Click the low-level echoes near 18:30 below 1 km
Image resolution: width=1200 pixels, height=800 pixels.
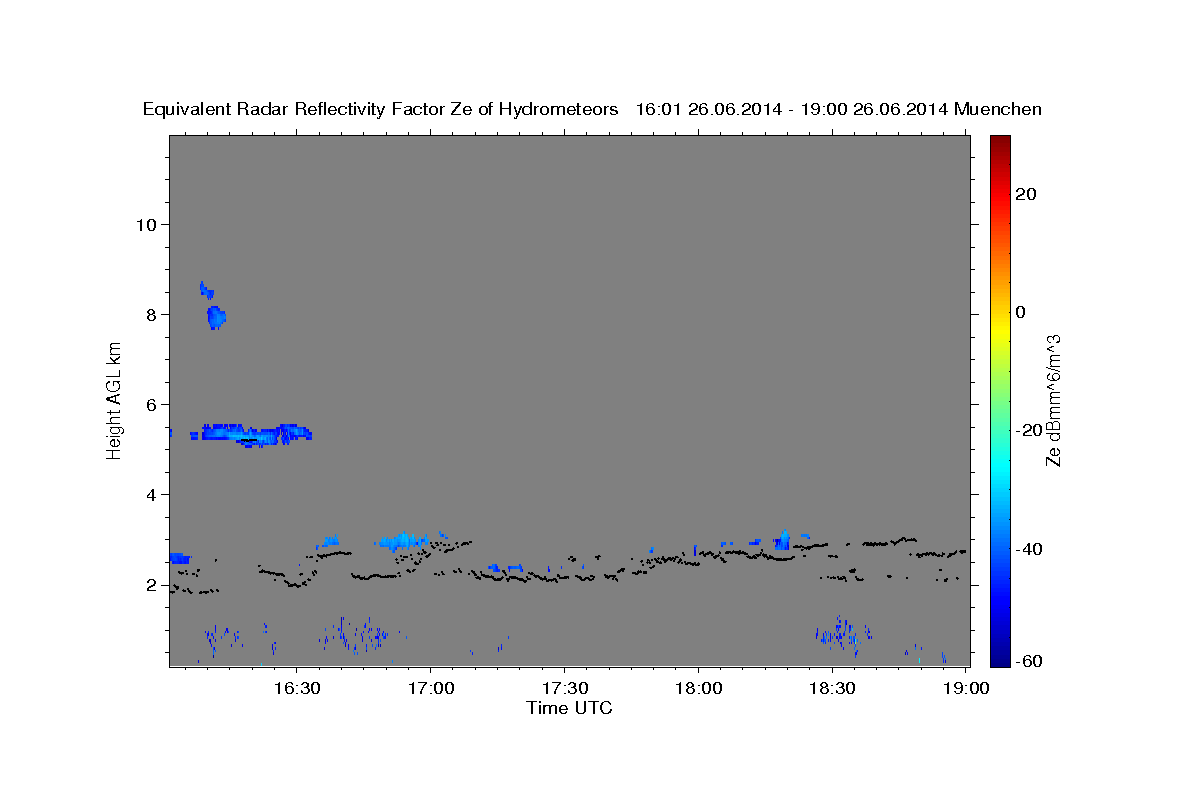coord(841,634)
